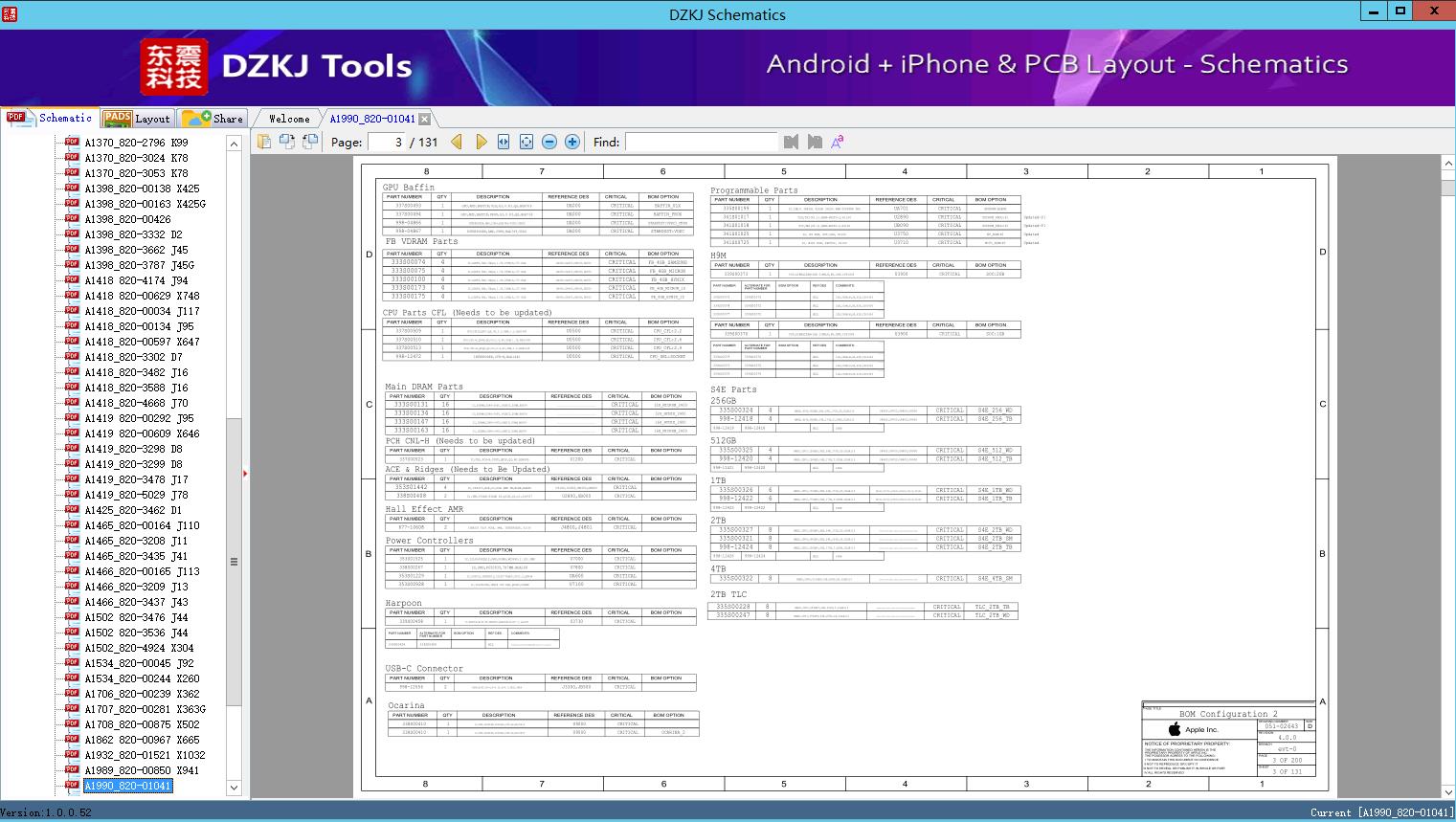Screen dimensions: 1456x822
Task: Open A1398_820-3332 D2 schematic
Action: coord(133,234)
